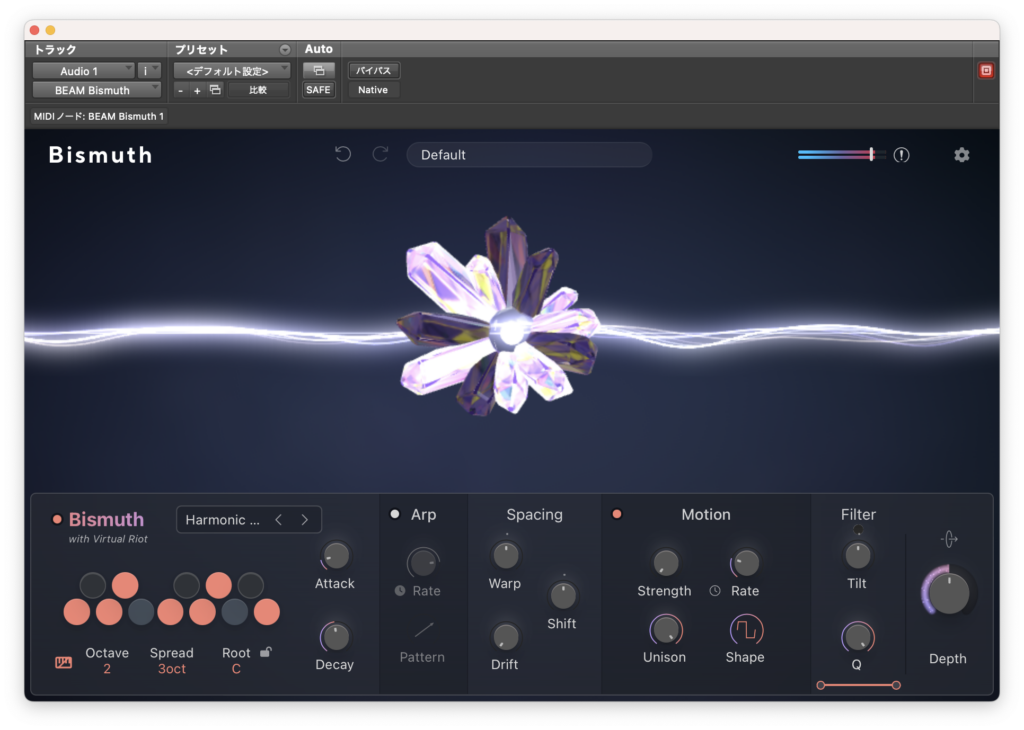This screenshot has height=730, width=1024.
Task: Click the rotation icon above Depth
Action: pyautogui.click(x=949, y=539)
